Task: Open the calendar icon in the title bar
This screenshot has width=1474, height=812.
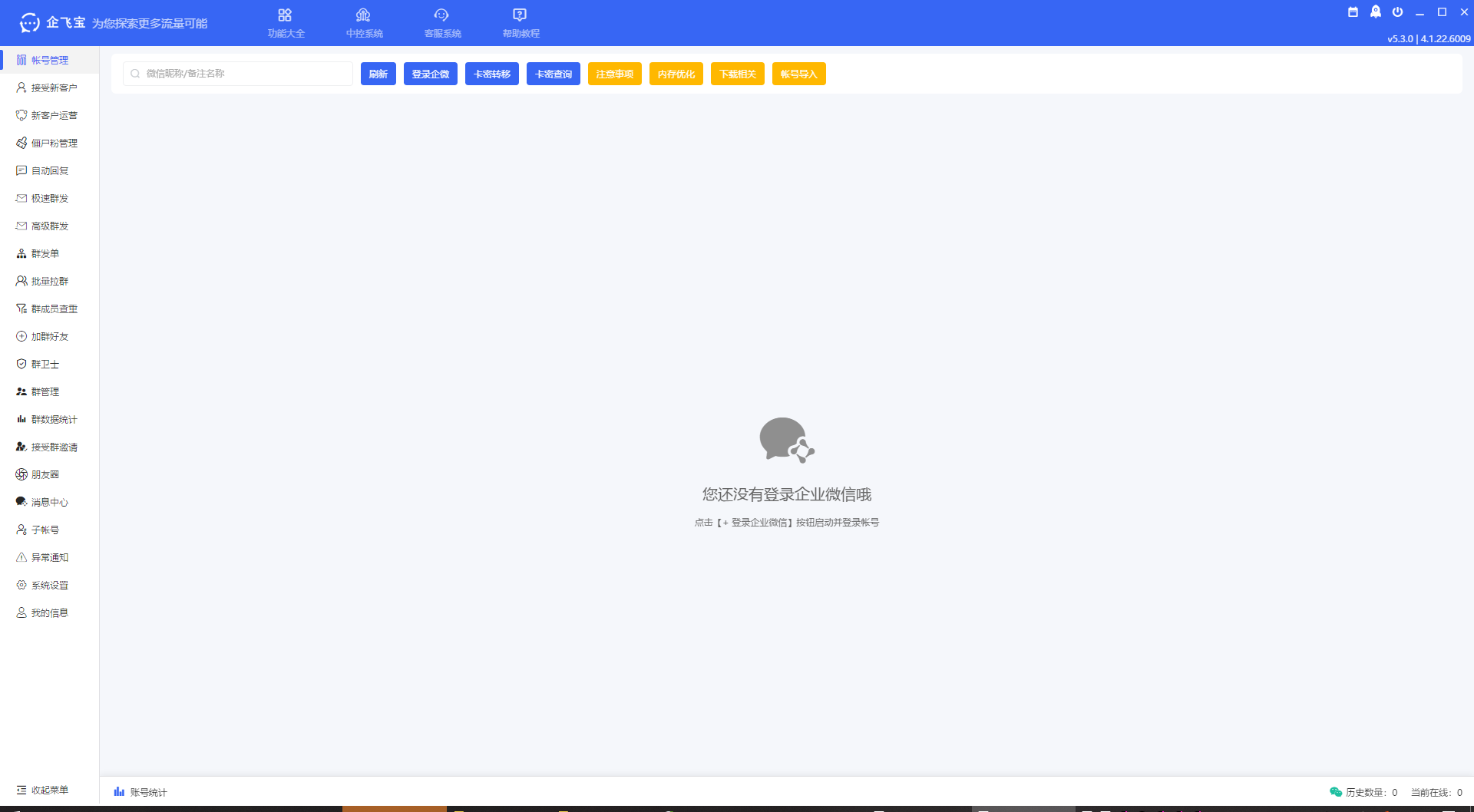Action: 1353,12
